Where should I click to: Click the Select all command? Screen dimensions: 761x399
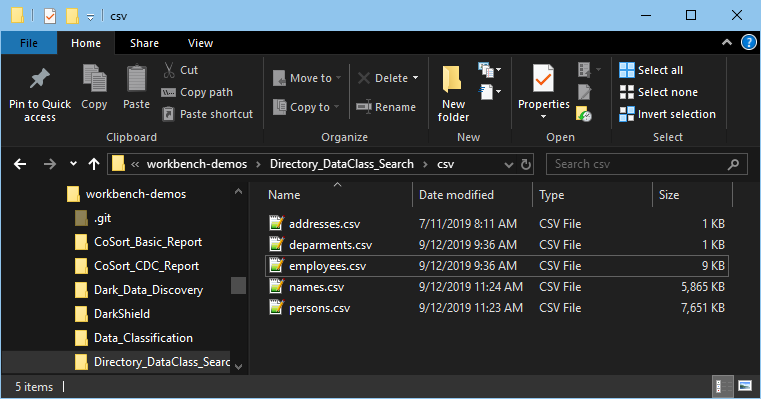[651, 70]
